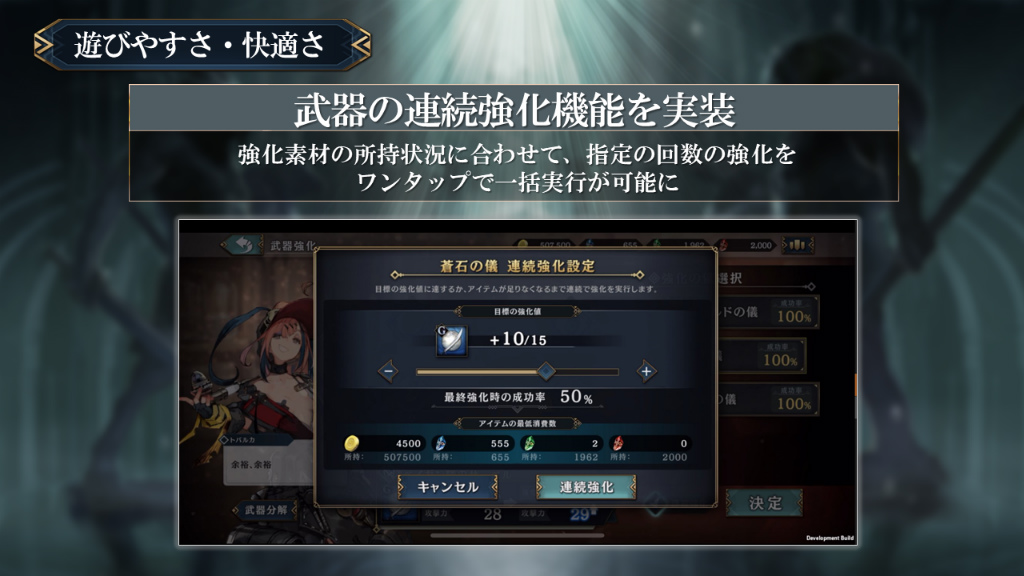Viewport: 1024px width, 576px height.
Task: Click the キャンセル button
Action: click(448, 487)
